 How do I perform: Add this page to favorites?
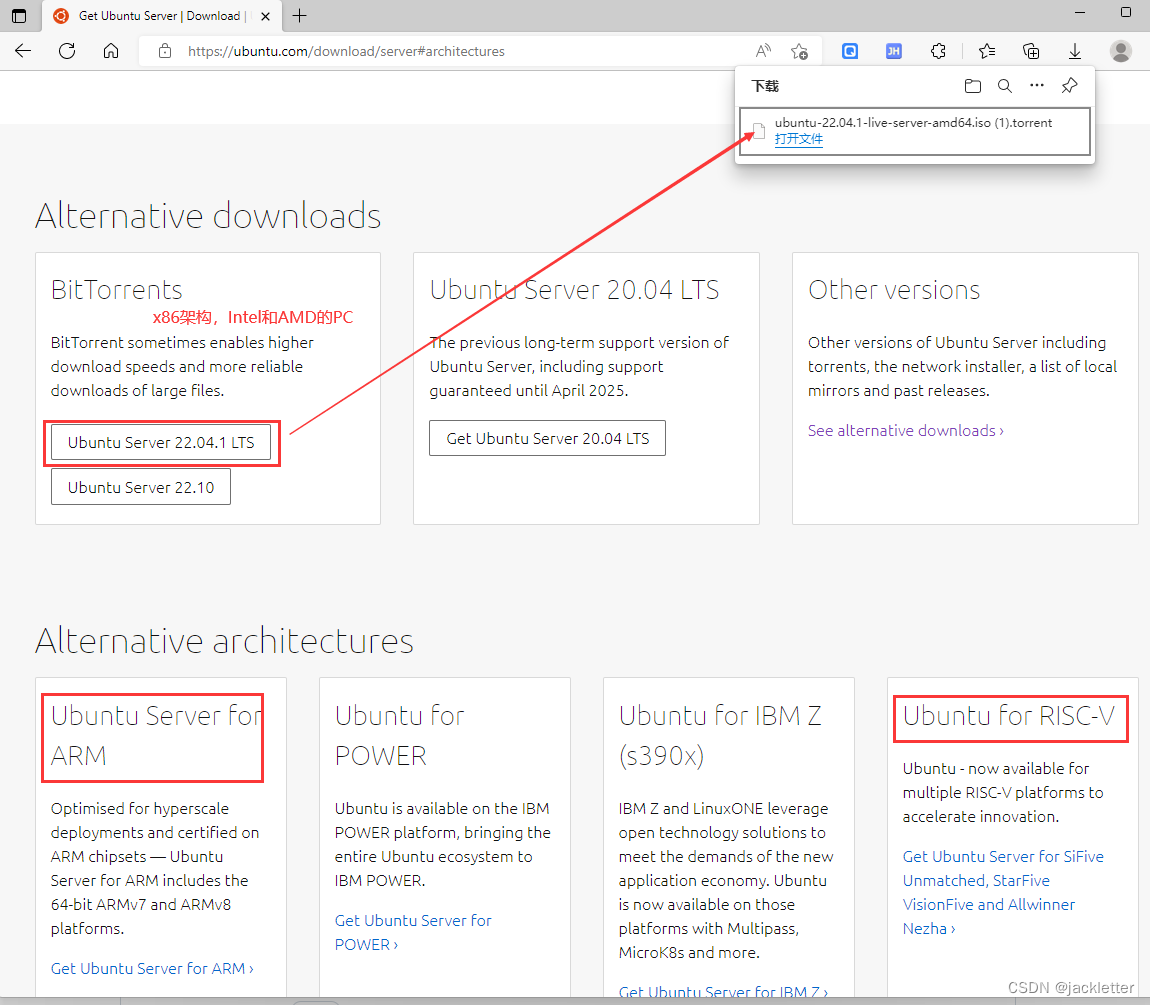click(799, 51)
